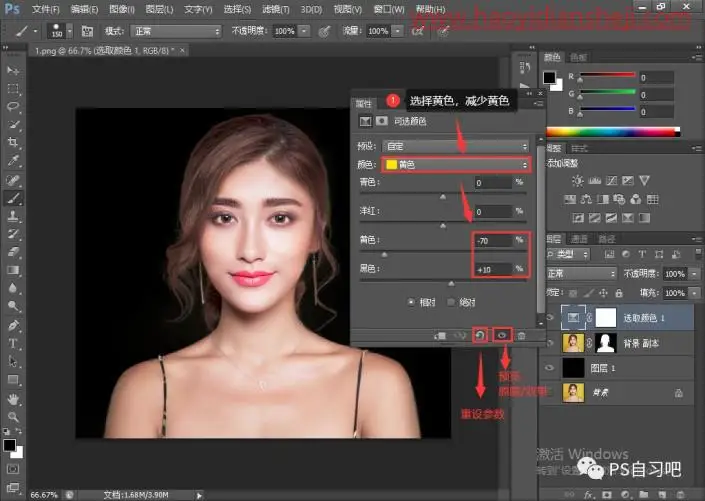Screen dimensions: 705x501
Task: Reset adjustment defaults in Properties panel
Action: (x=480, y=335)
